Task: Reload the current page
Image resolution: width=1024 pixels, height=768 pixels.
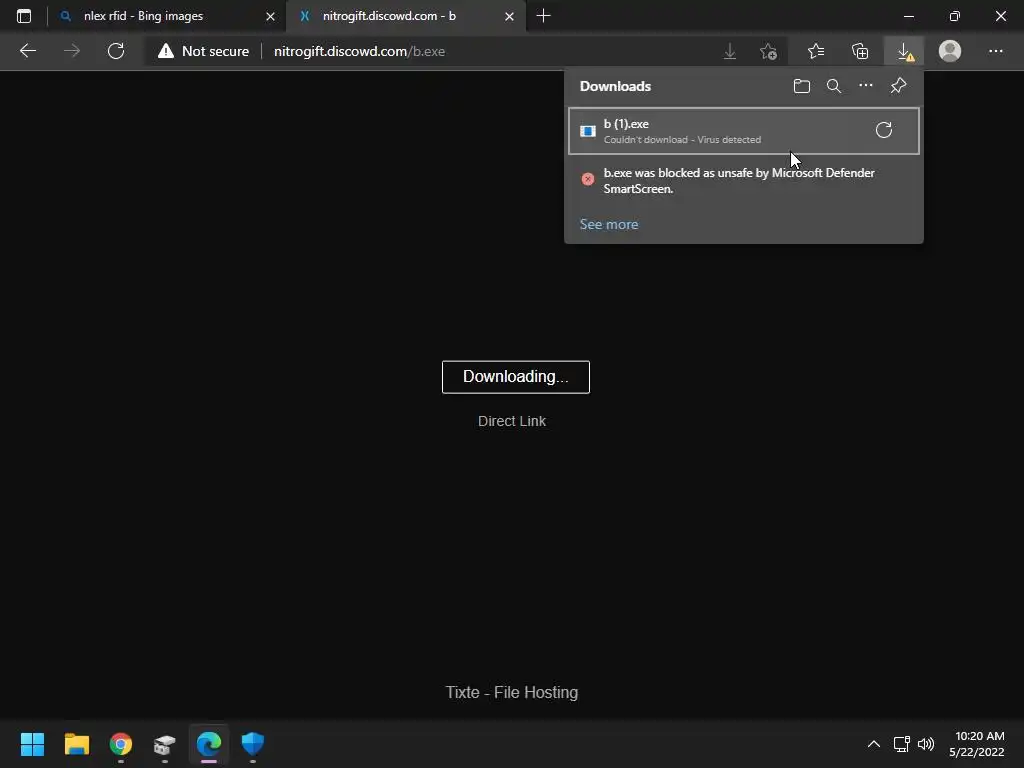Action: [116, 51]
